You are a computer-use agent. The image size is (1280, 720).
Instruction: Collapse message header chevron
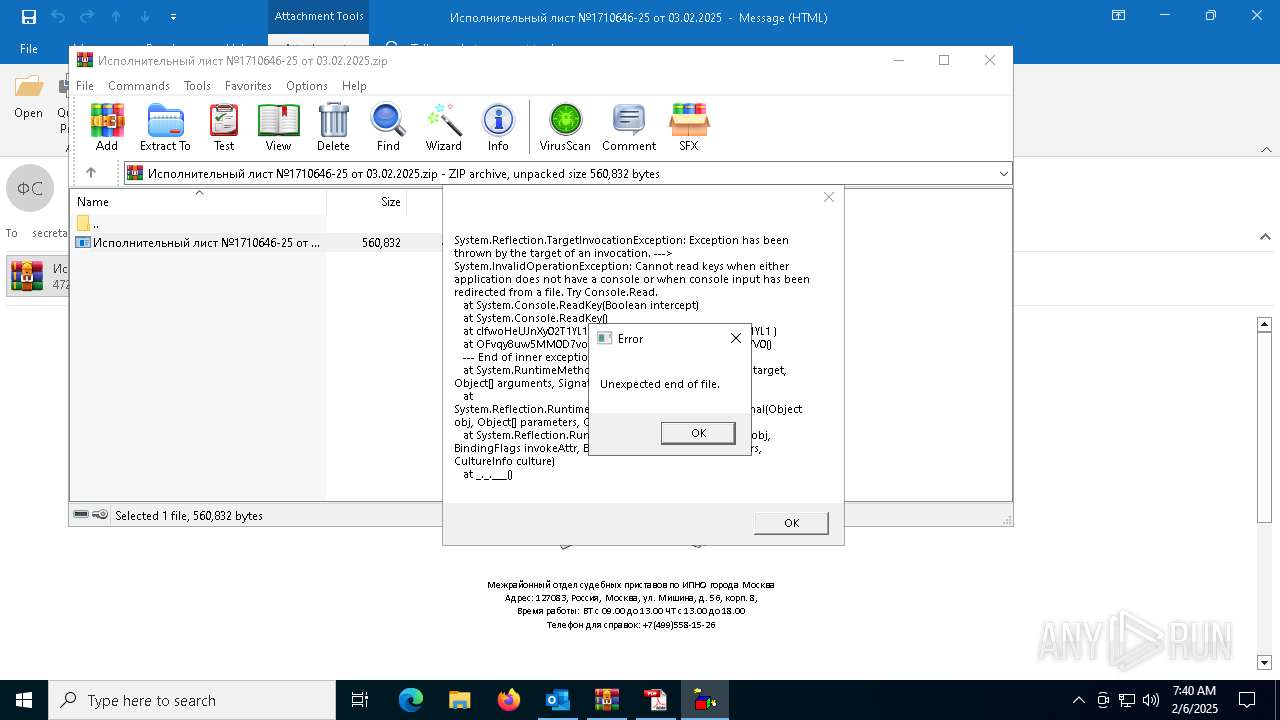click(1265, 237)
